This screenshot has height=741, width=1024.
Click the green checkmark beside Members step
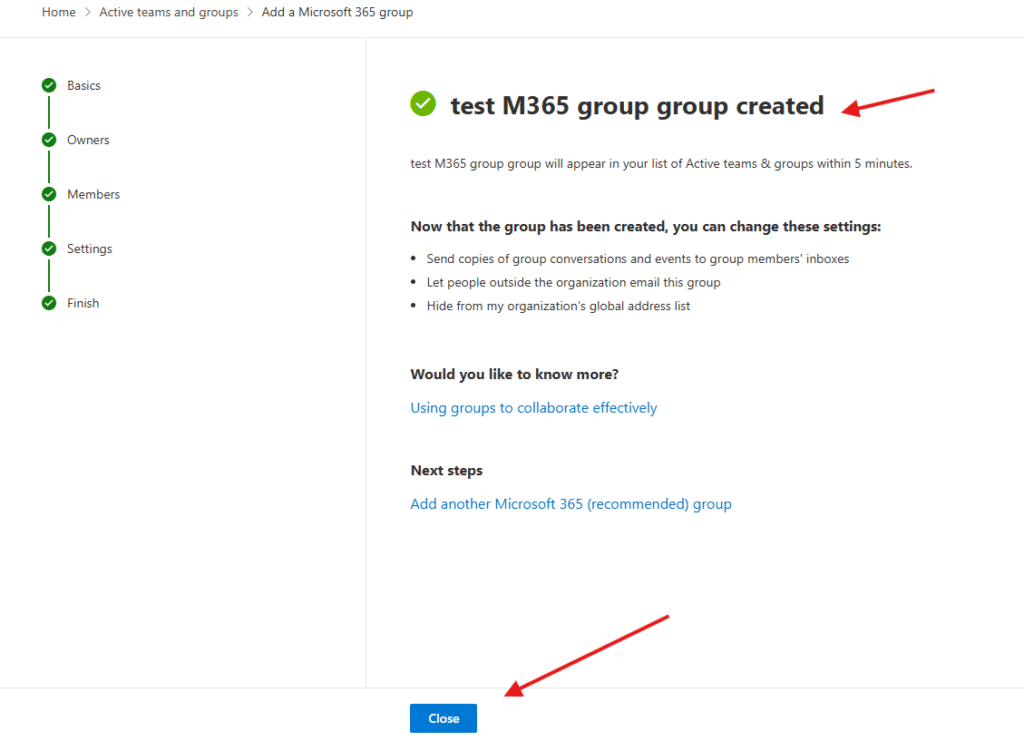click(x=49, y=194)
